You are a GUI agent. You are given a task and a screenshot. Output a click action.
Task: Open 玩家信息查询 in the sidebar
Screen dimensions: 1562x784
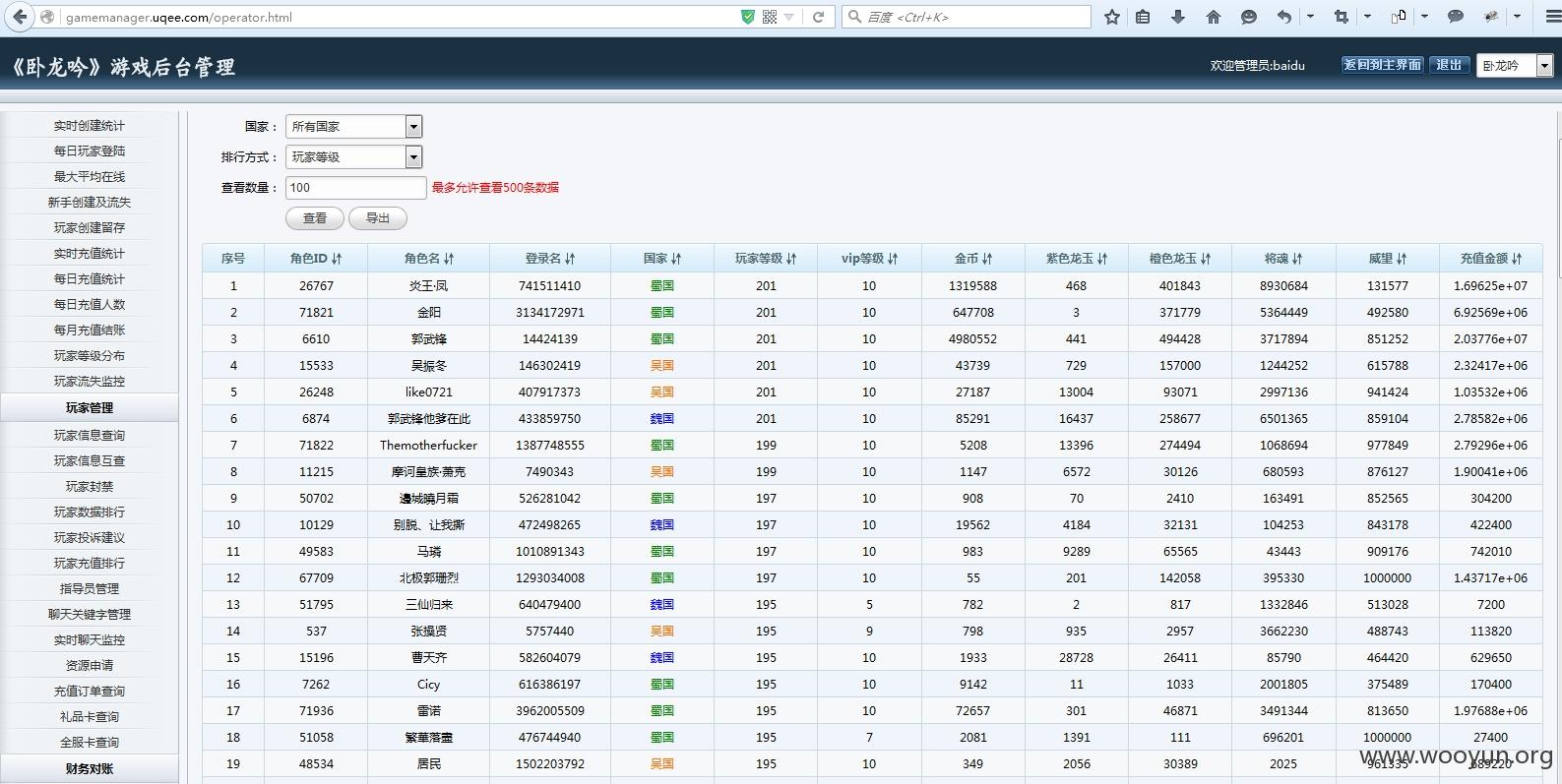tap(90, 436)
